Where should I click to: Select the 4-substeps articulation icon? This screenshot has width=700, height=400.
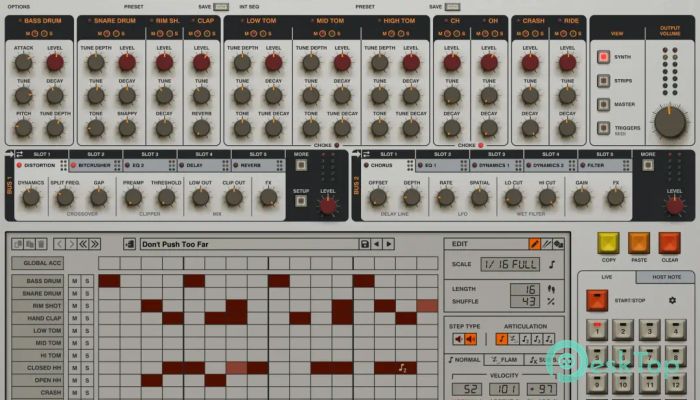click(549, 339)
